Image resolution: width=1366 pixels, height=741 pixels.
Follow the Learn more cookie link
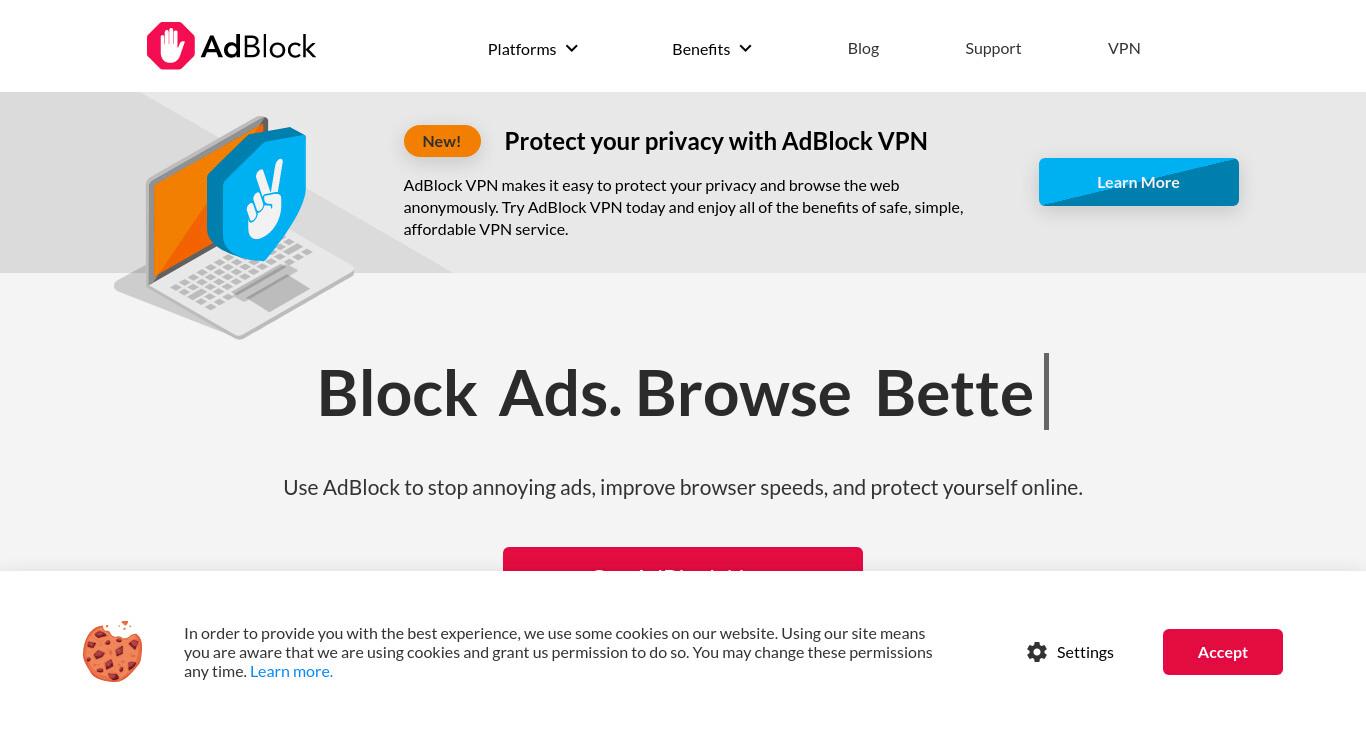[x=291, y=671]
